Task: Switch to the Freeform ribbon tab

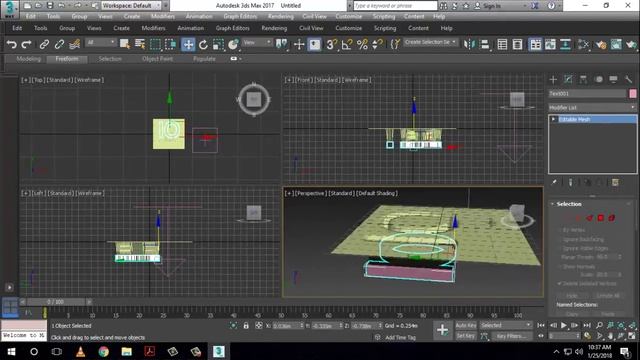Action: click(67, 59)
